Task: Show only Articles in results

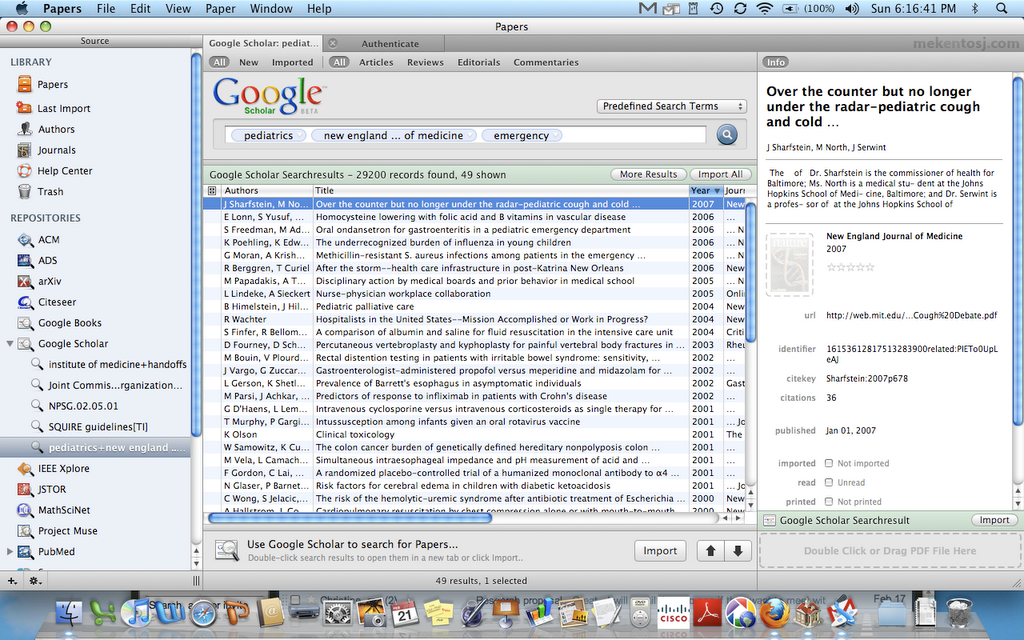Action: tap(376, 63)
